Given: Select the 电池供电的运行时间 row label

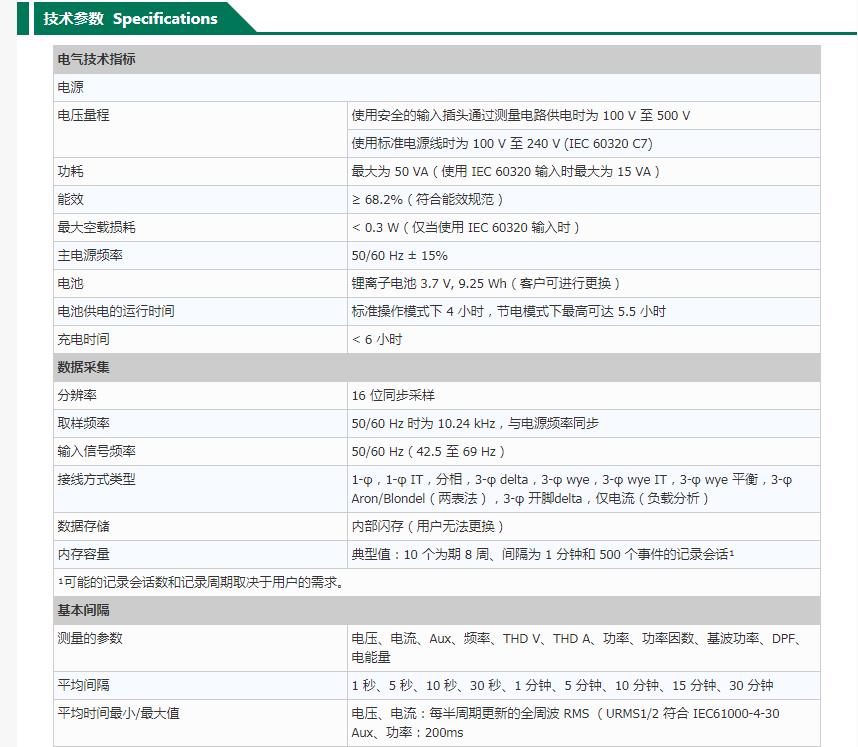Looking at the screenshot, I should click(116, 312).
